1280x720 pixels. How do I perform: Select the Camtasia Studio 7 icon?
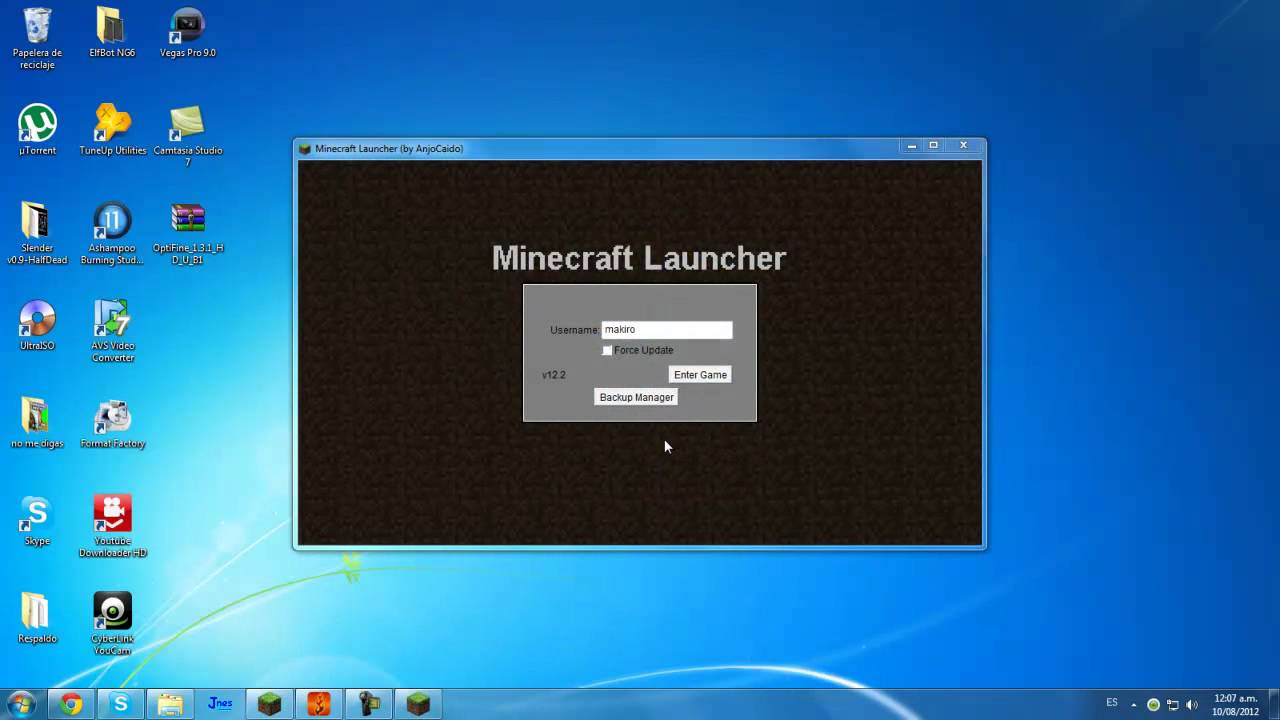click(187, 136)
